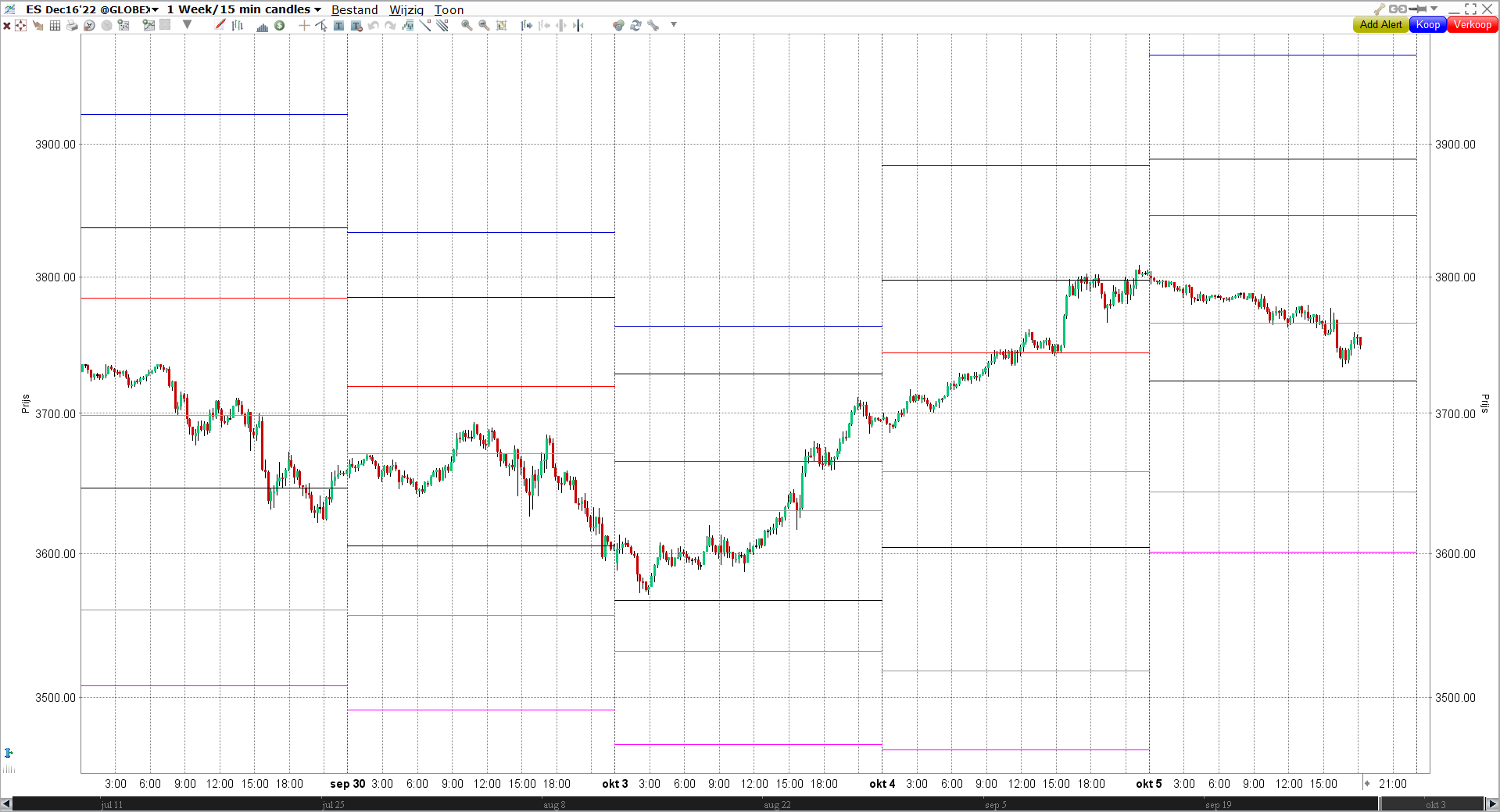This screenshot has height=812, width=1500.
Task: Select the text annotation T tool
Action: (x=338, y=25)
